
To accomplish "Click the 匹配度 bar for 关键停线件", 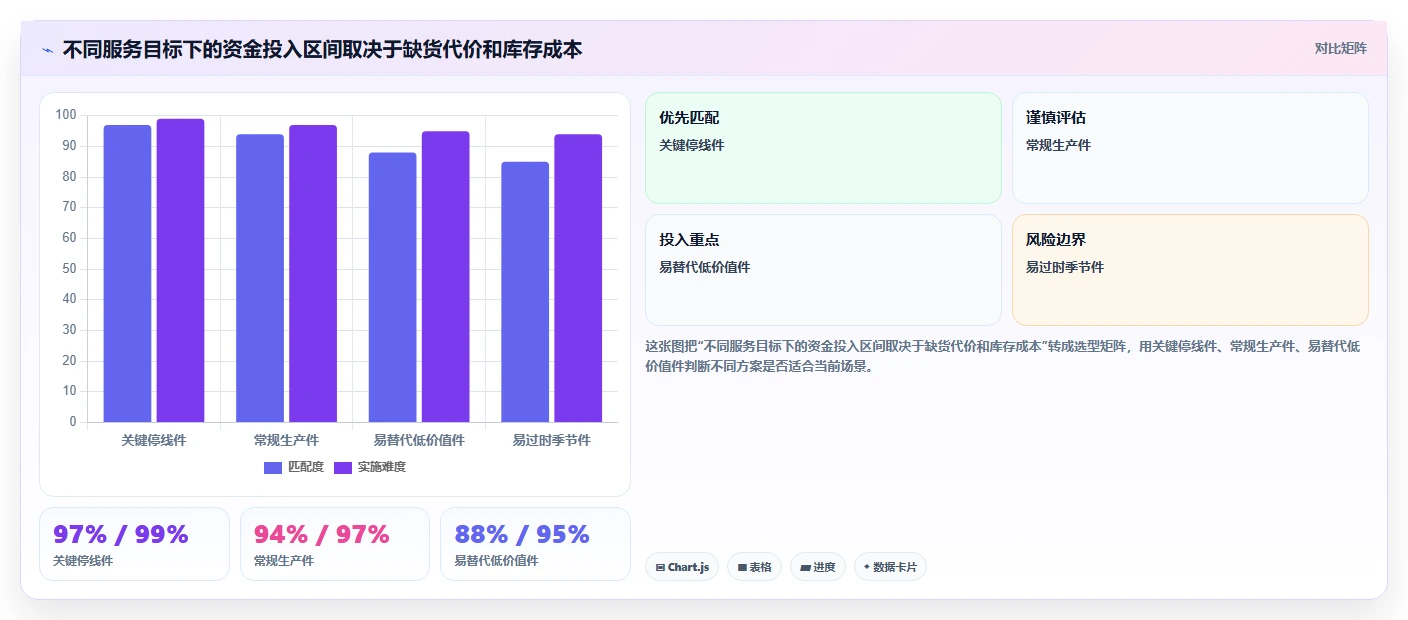I will (x=127, y=273).
